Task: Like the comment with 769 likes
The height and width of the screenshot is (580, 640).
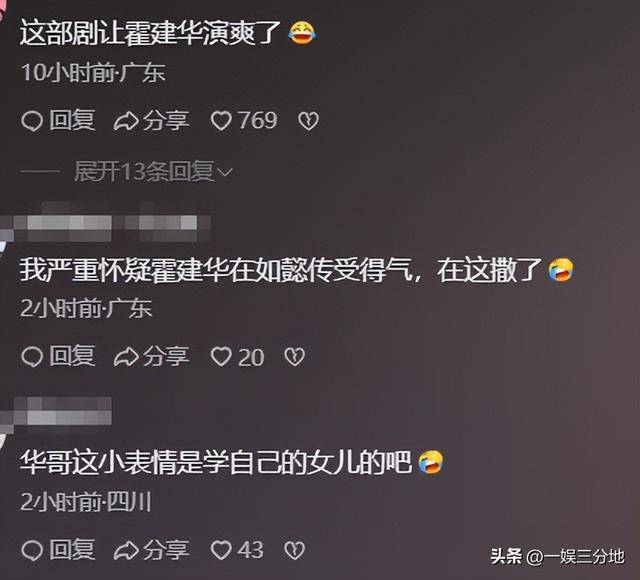Action: click(x=221, y=121)
